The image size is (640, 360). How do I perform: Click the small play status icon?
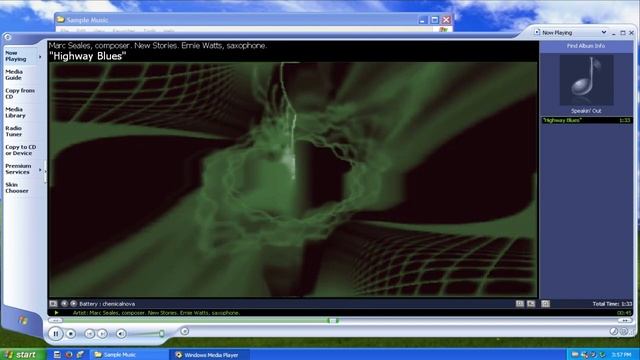pyautogui.click(x=57, y=313)
